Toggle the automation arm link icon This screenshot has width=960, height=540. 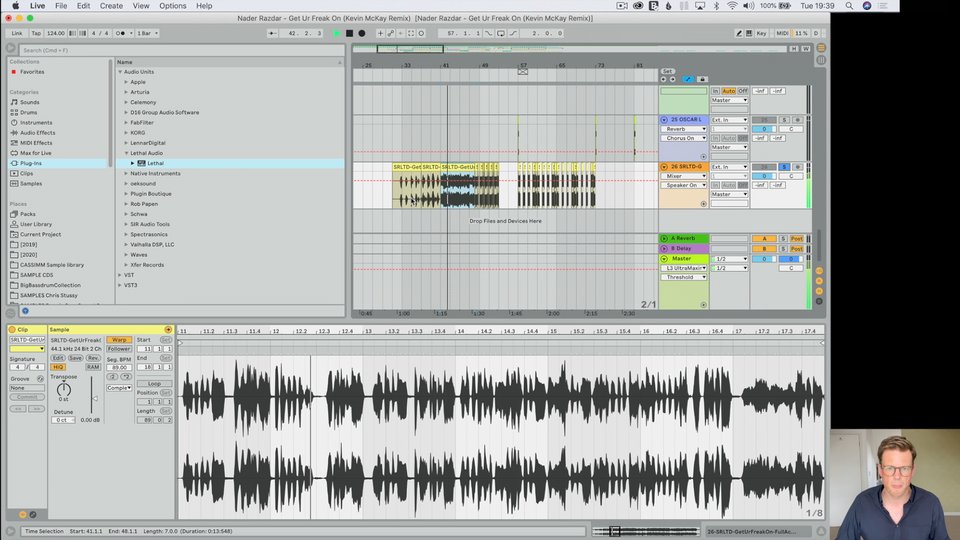391,33
